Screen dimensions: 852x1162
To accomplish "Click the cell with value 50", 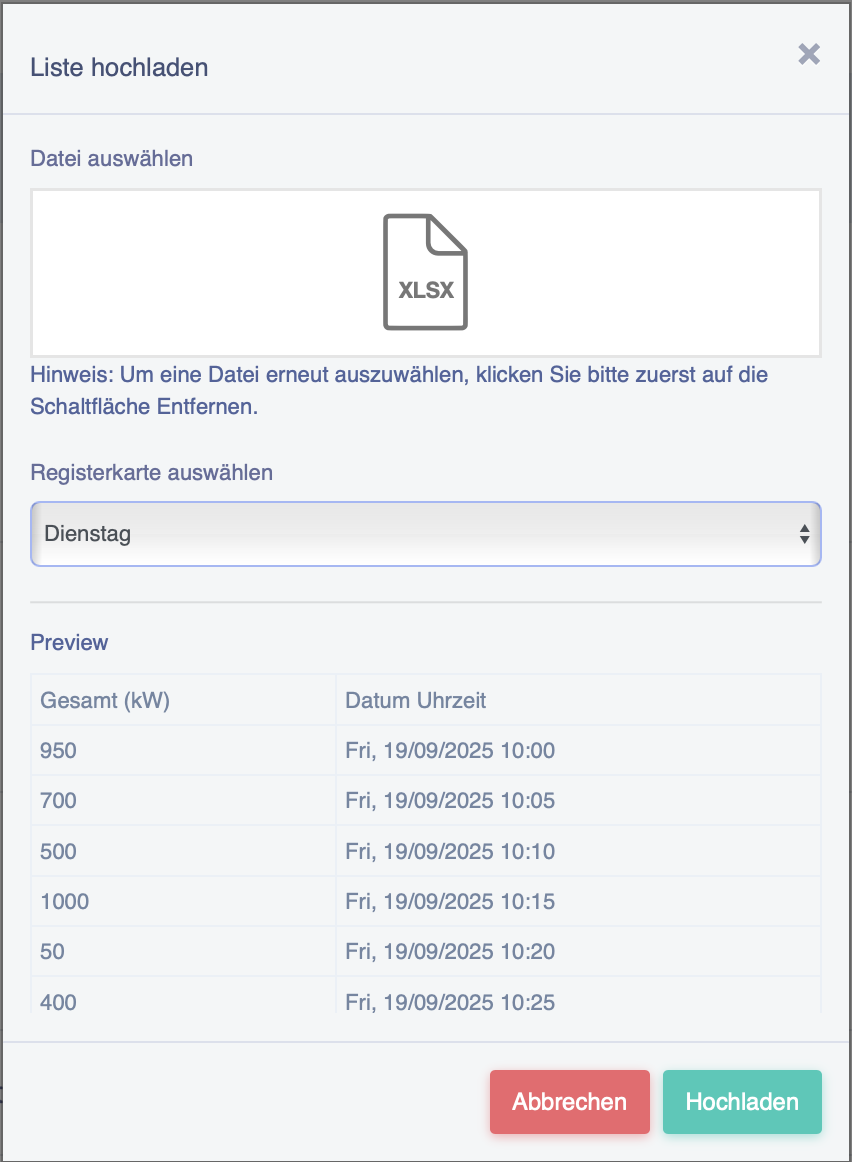I will coord(183,952).
